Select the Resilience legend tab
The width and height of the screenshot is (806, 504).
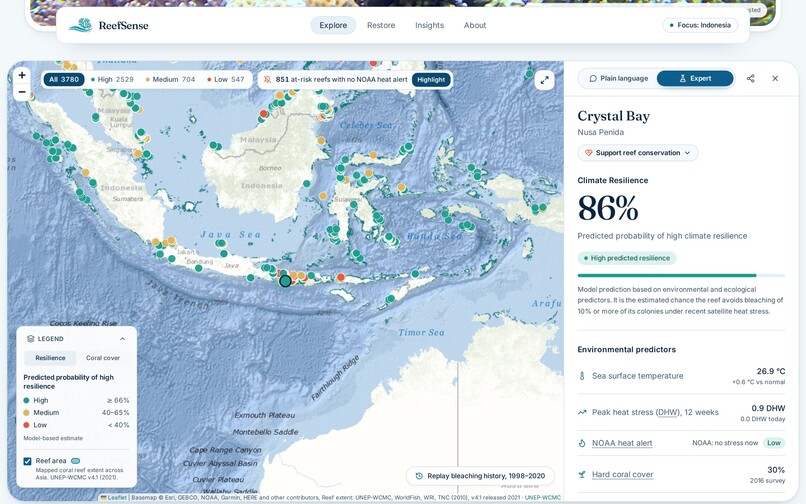50,358
